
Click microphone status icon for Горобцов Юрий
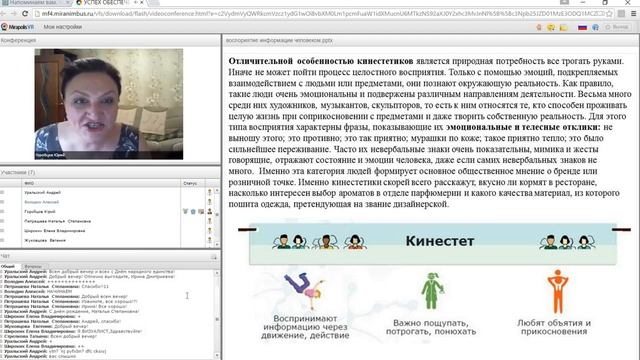(x=185, y=211)
